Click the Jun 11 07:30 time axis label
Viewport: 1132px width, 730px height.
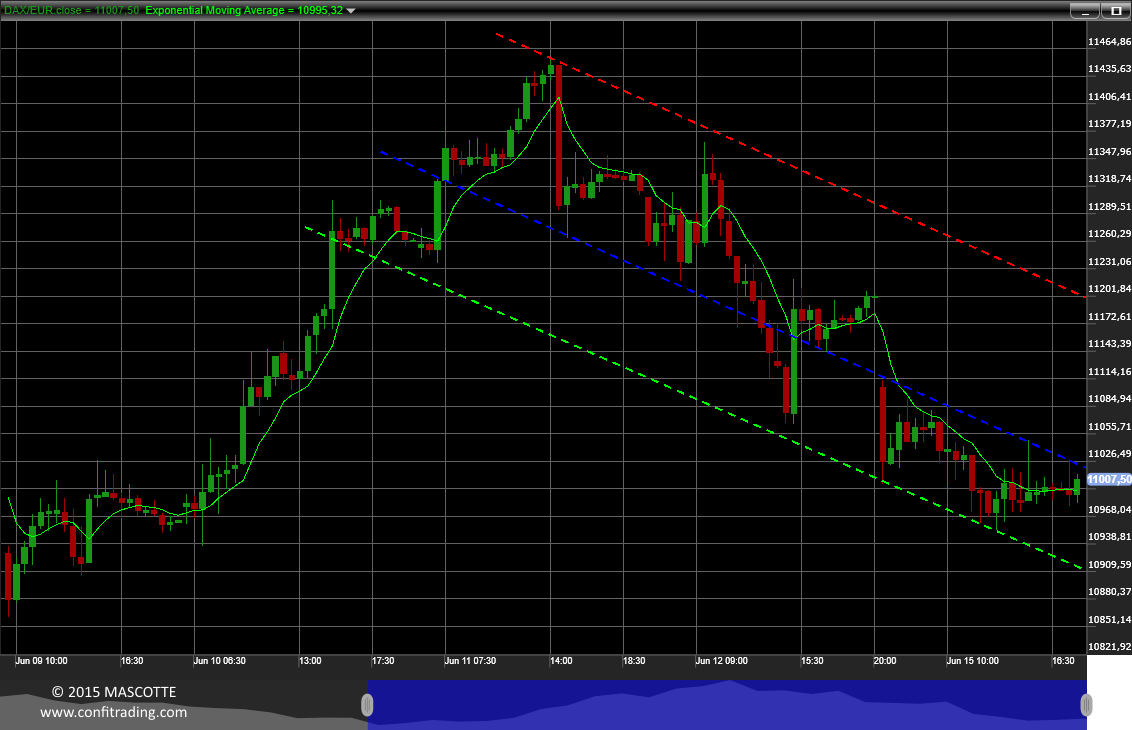[471, 661]
